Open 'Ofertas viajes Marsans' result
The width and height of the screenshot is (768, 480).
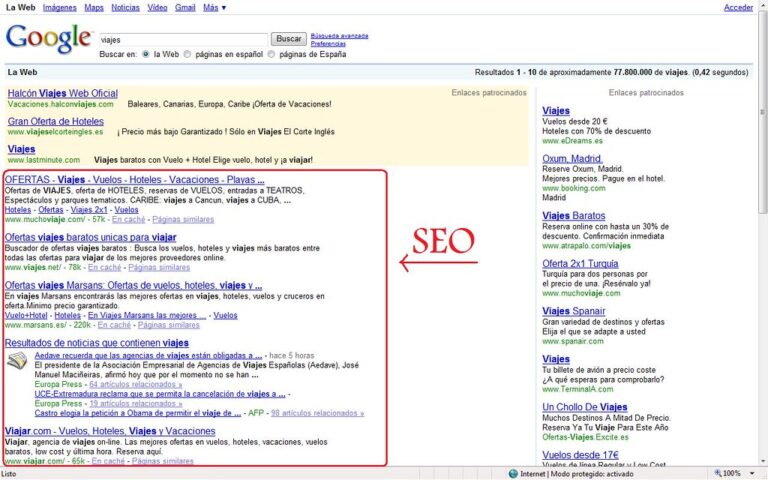[133, 286]
